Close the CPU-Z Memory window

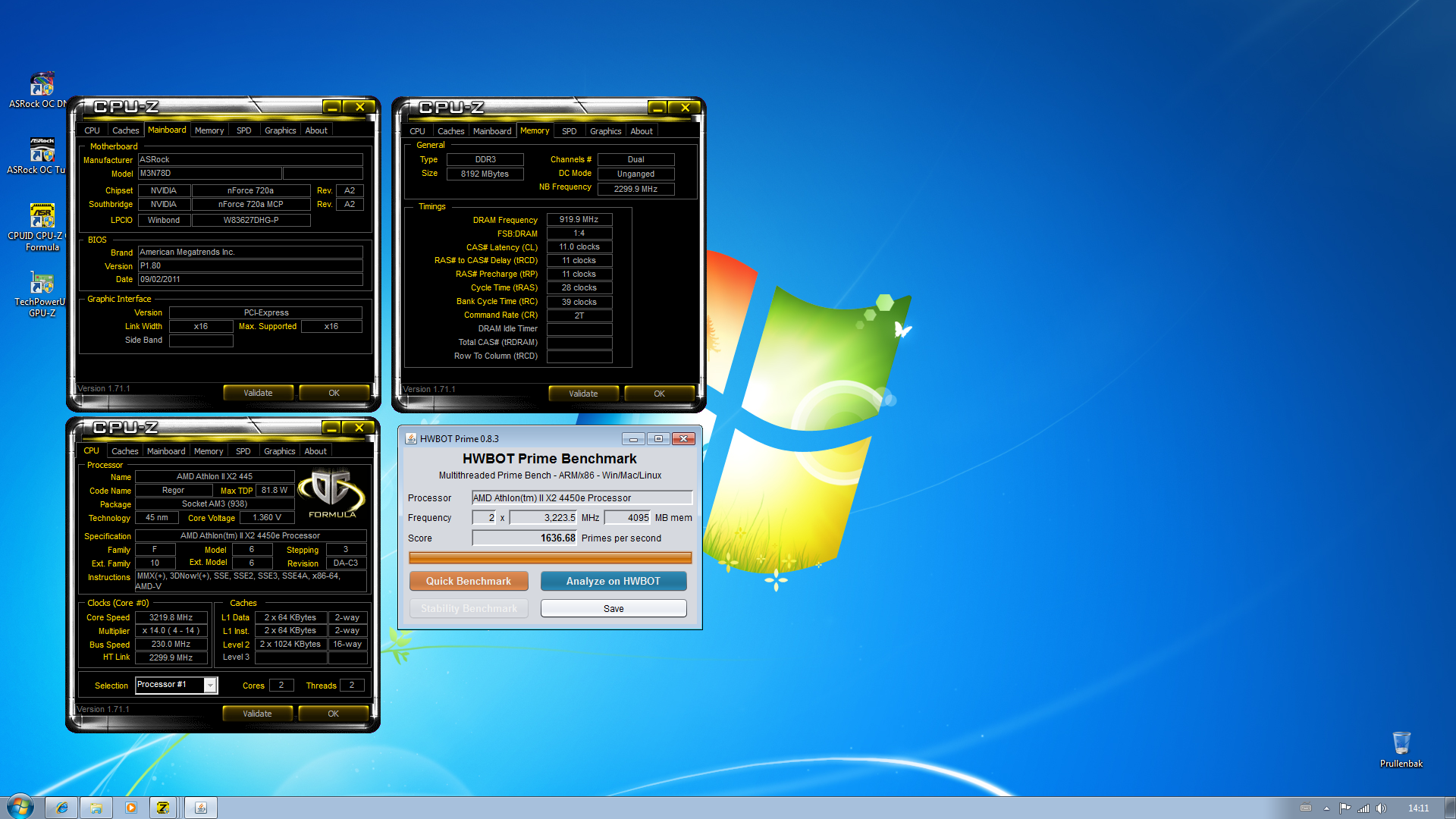pyautogui.click(x=685, y=108)
